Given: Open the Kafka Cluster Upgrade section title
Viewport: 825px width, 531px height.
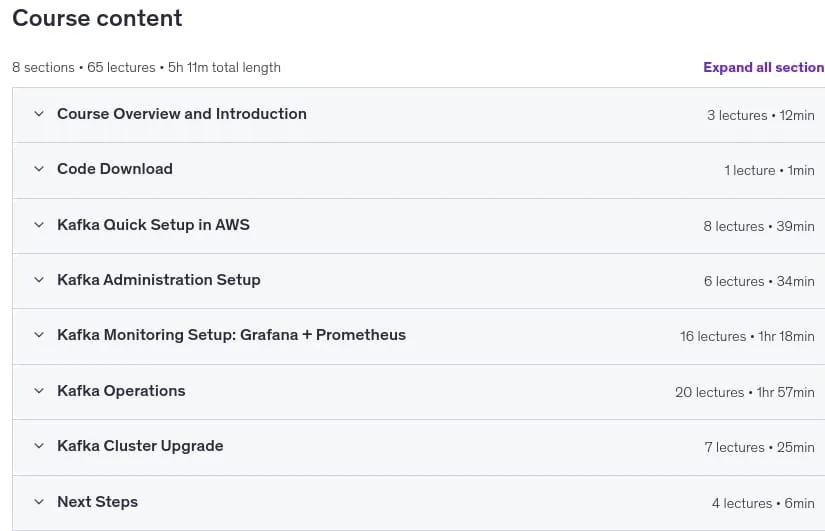Looking at the screenshot, I should 140,446.
